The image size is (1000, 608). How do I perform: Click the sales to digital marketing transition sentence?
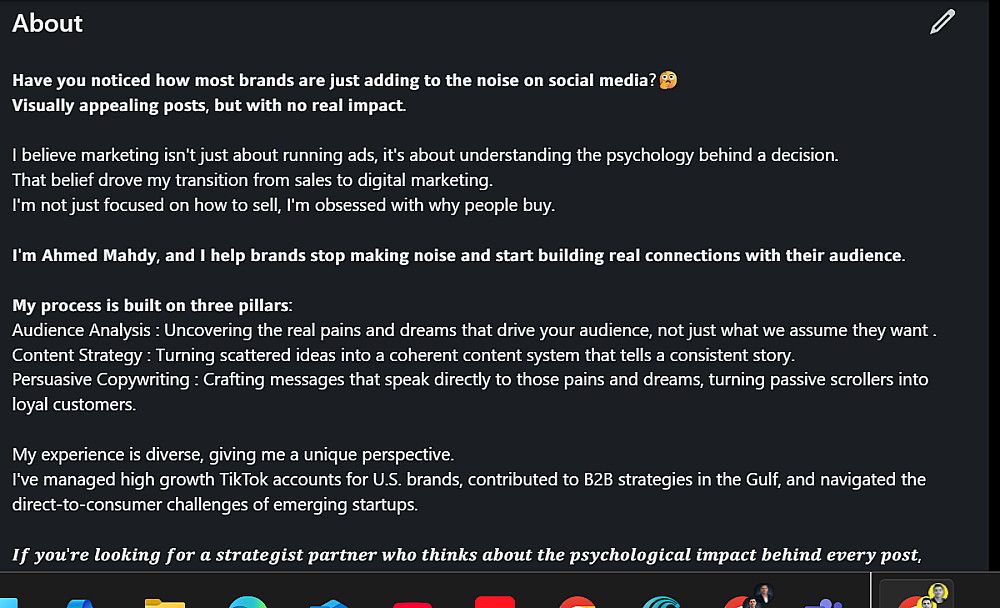253,180
